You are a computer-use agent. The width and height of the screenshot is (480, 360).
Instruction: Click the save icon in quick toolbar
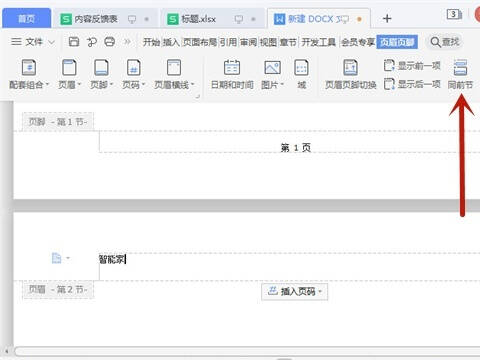[x=74, y=42]
